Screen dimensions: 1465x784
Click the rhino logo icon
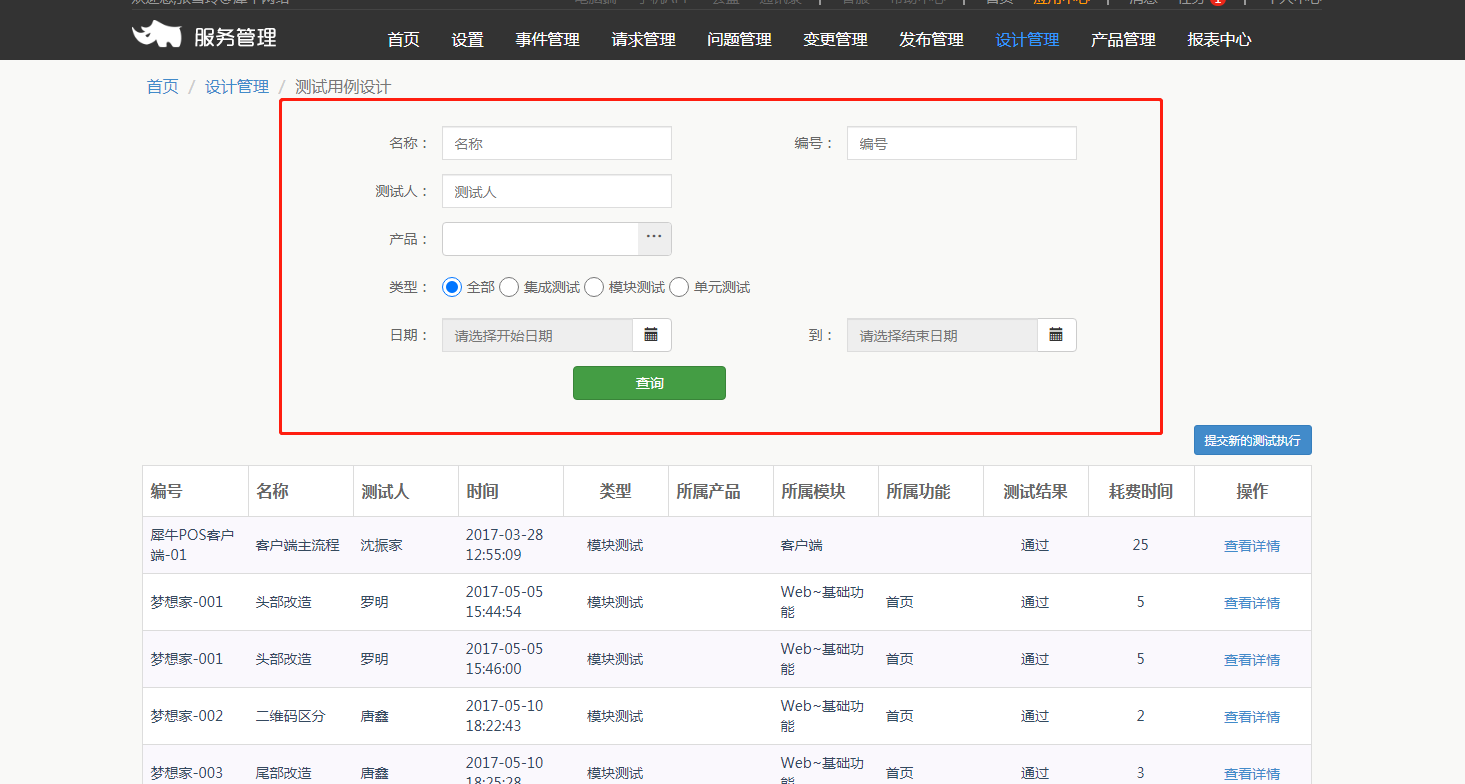(x=156, y=35)
